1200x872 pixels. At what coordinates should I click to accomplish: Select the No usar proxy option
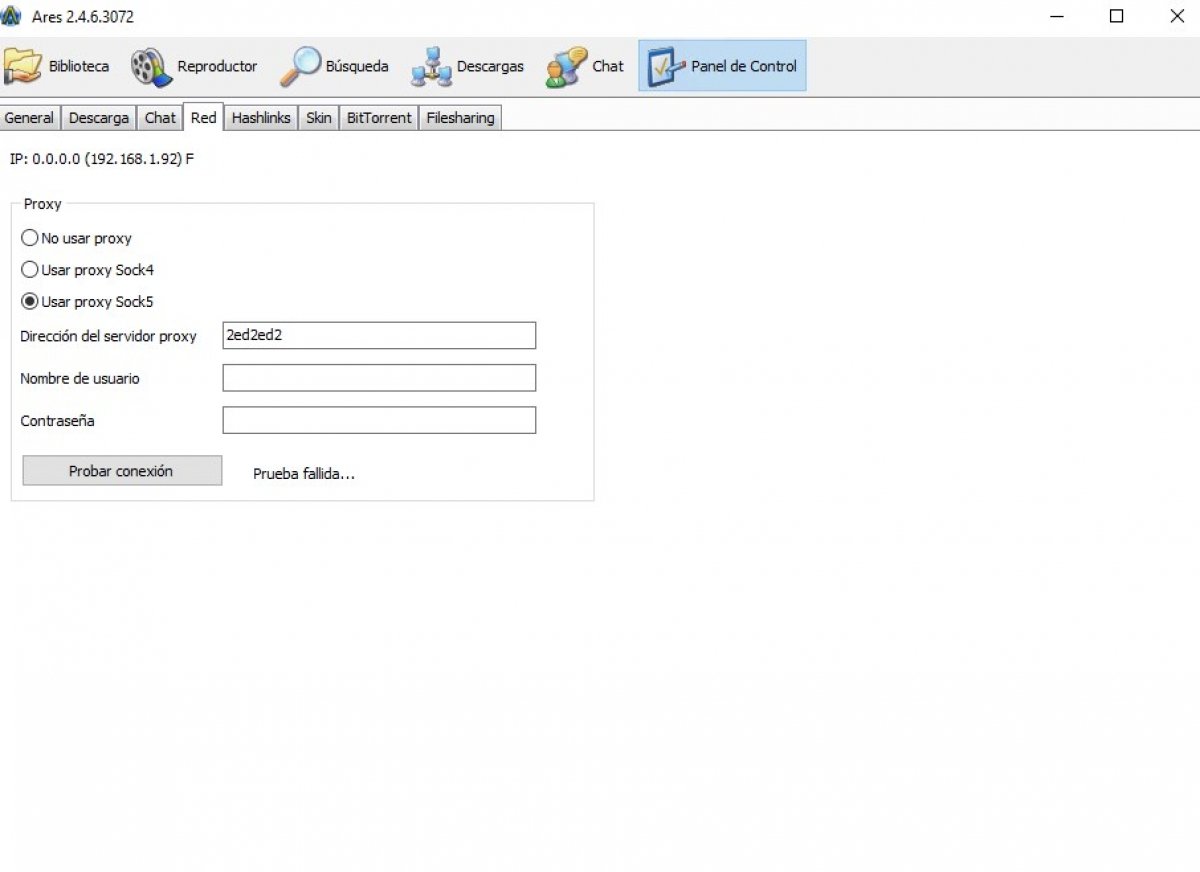coord(77,239)
